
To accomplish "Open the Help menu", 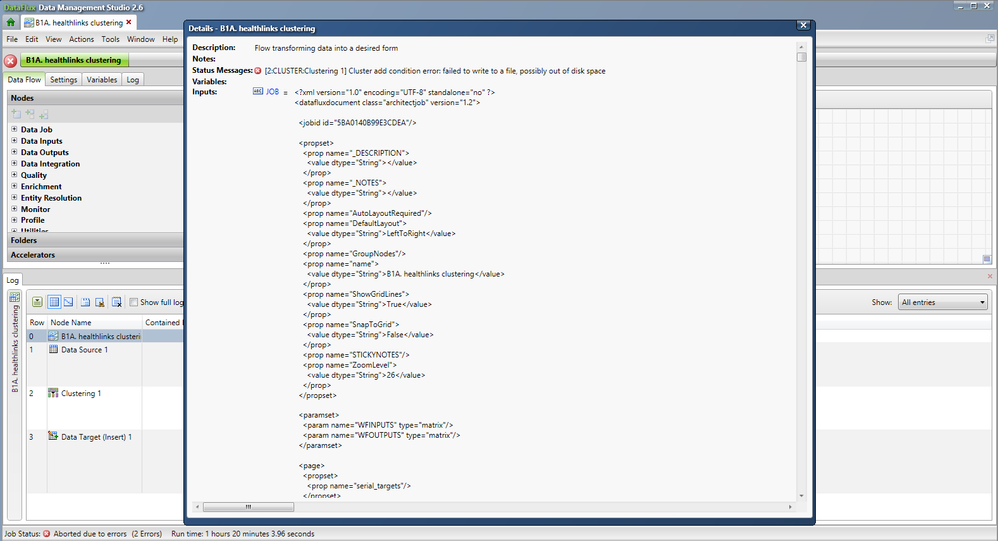I will coord(170,39).
